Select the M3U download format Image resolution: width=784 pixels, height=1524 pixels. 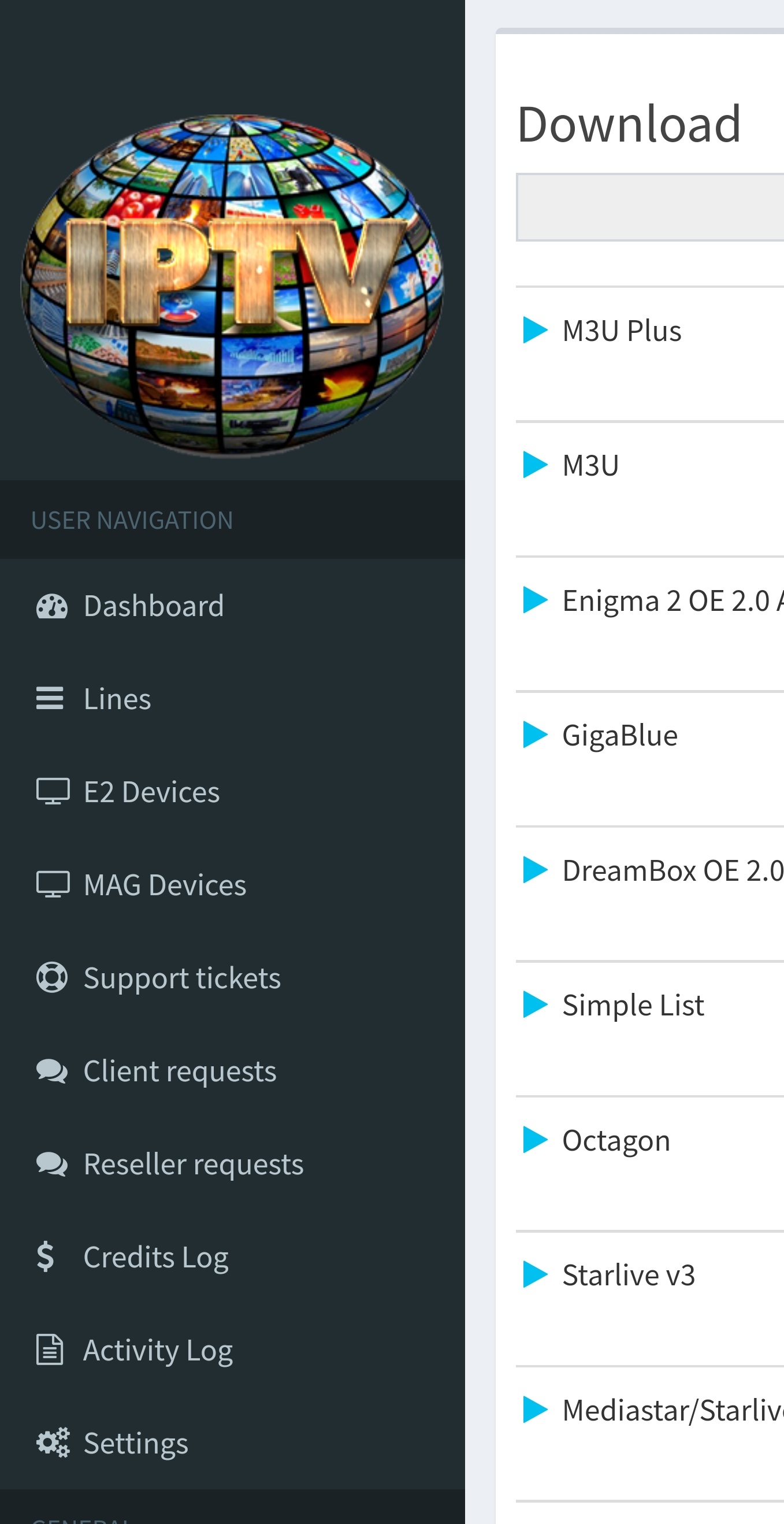pyautogui.click(x=590, y=466)
